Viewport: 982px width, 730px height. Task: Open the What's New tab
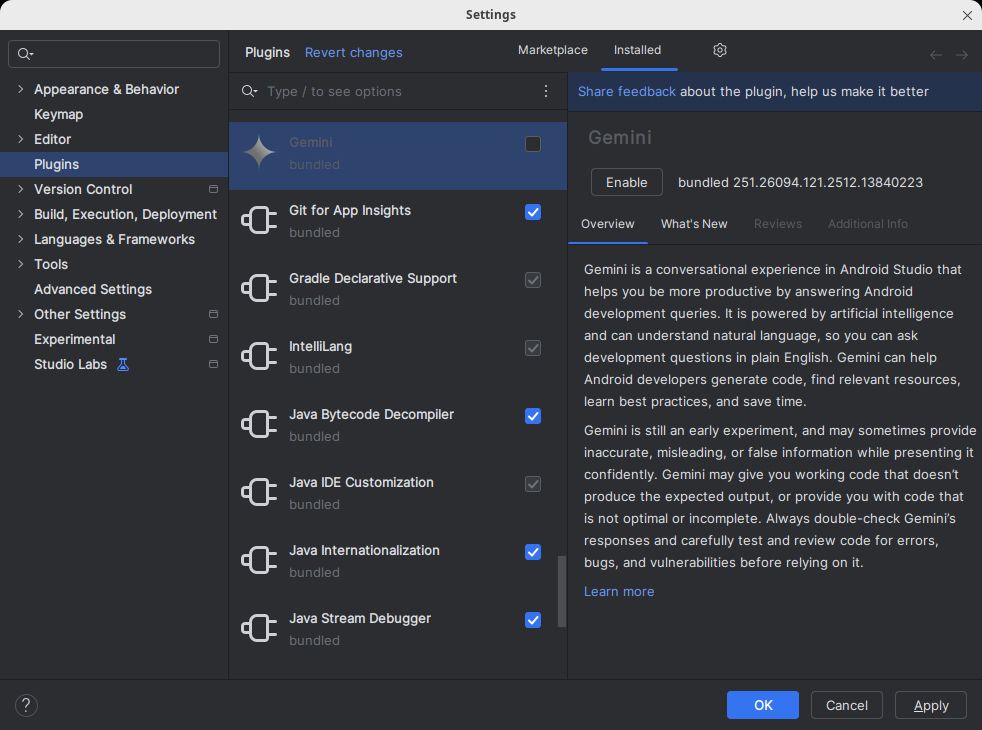(694, 224)
